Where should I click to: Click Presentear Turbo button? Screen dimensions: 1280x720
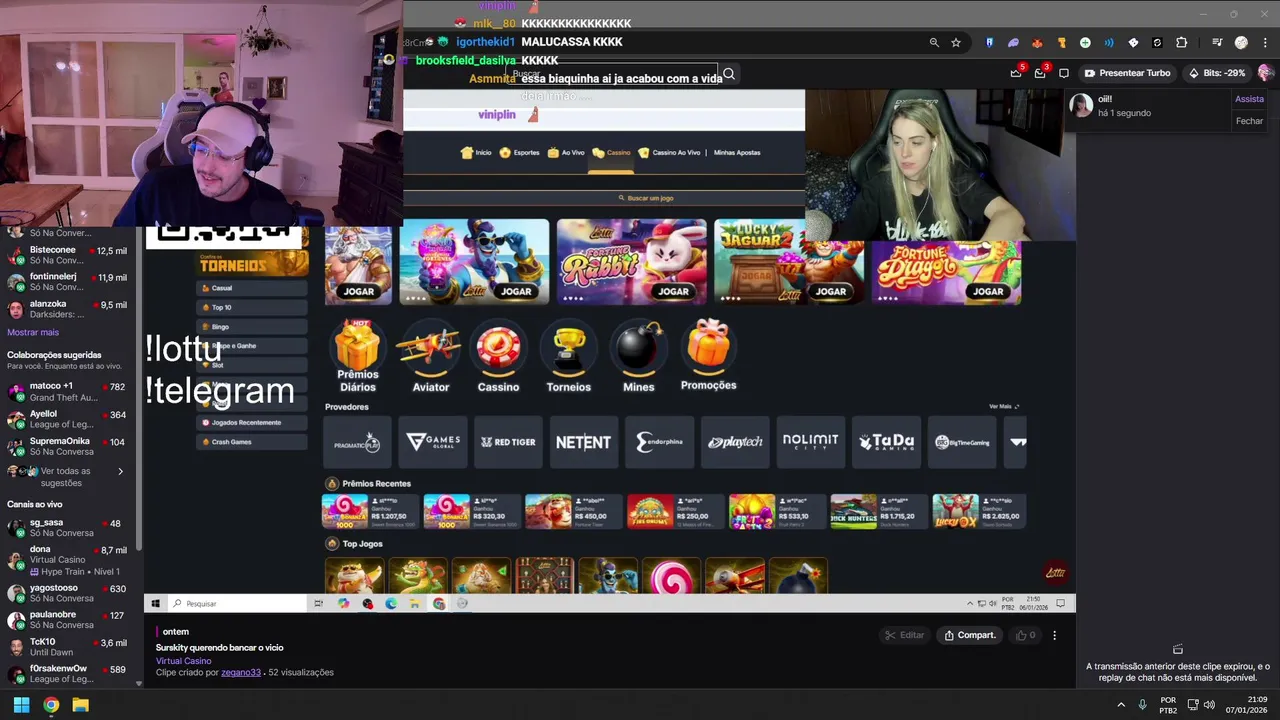click(x=1127, y=73)
